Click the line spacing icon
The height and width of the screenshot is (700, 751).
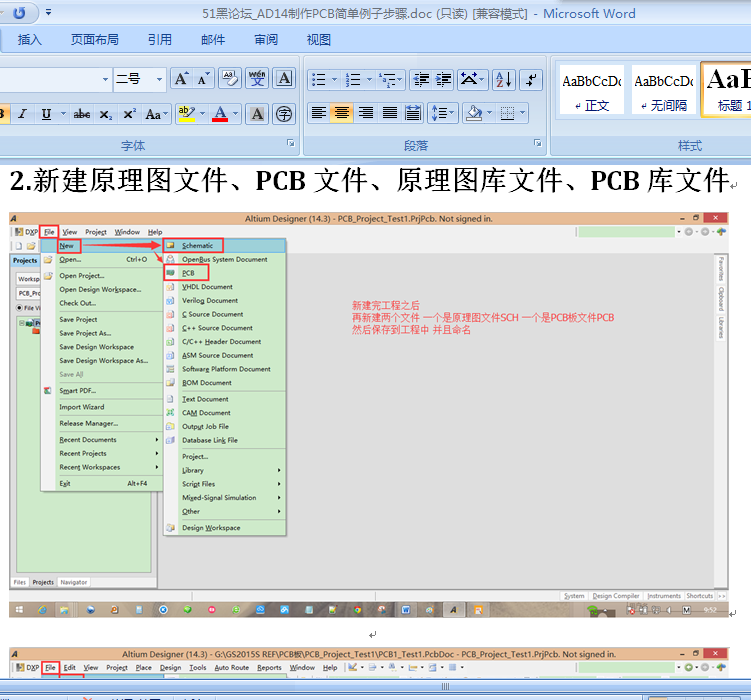point(443,113)
